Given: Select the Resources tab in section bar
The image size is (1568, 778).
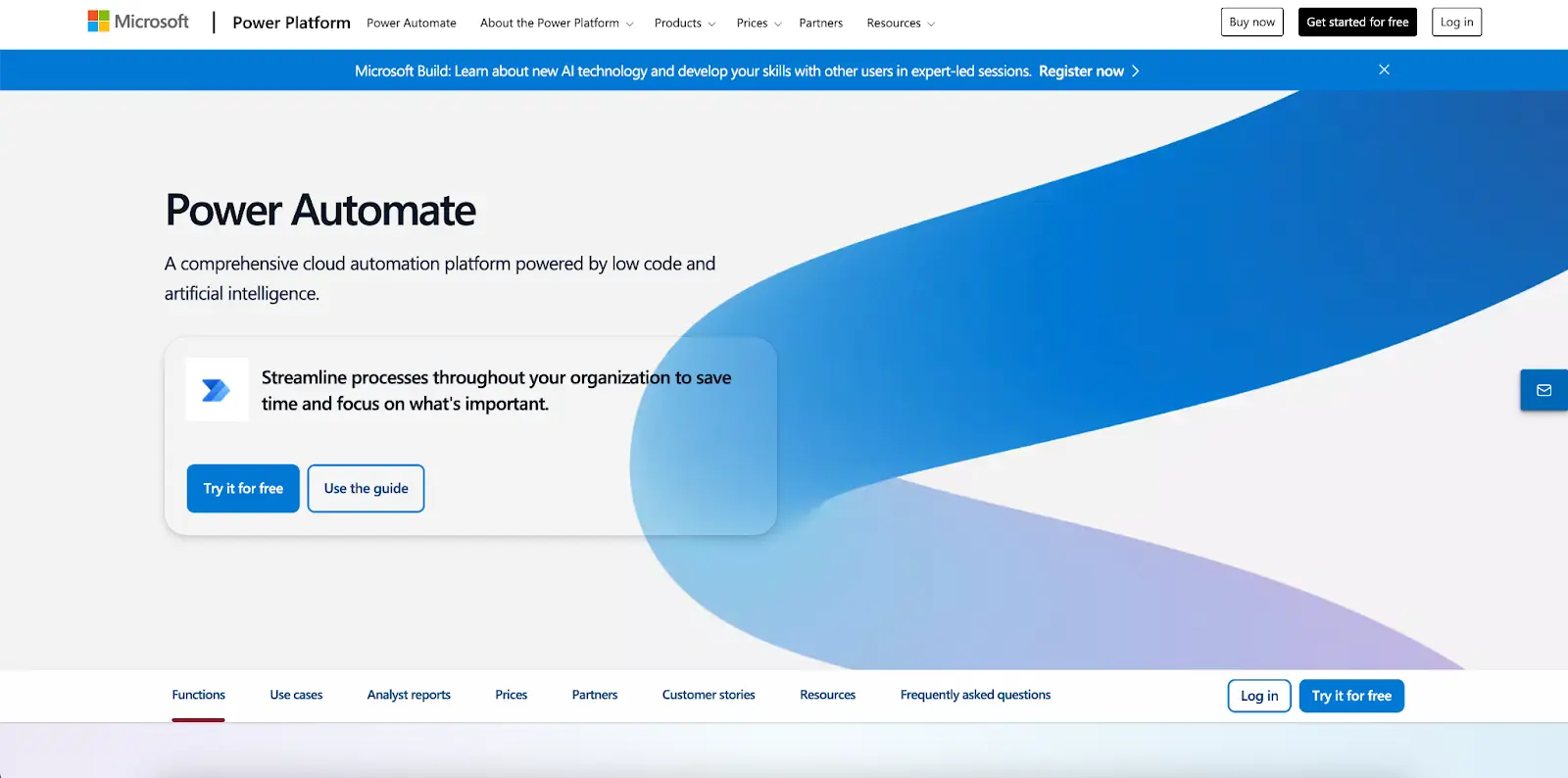Looking at the screenshot, I should [x=827, y=695].
